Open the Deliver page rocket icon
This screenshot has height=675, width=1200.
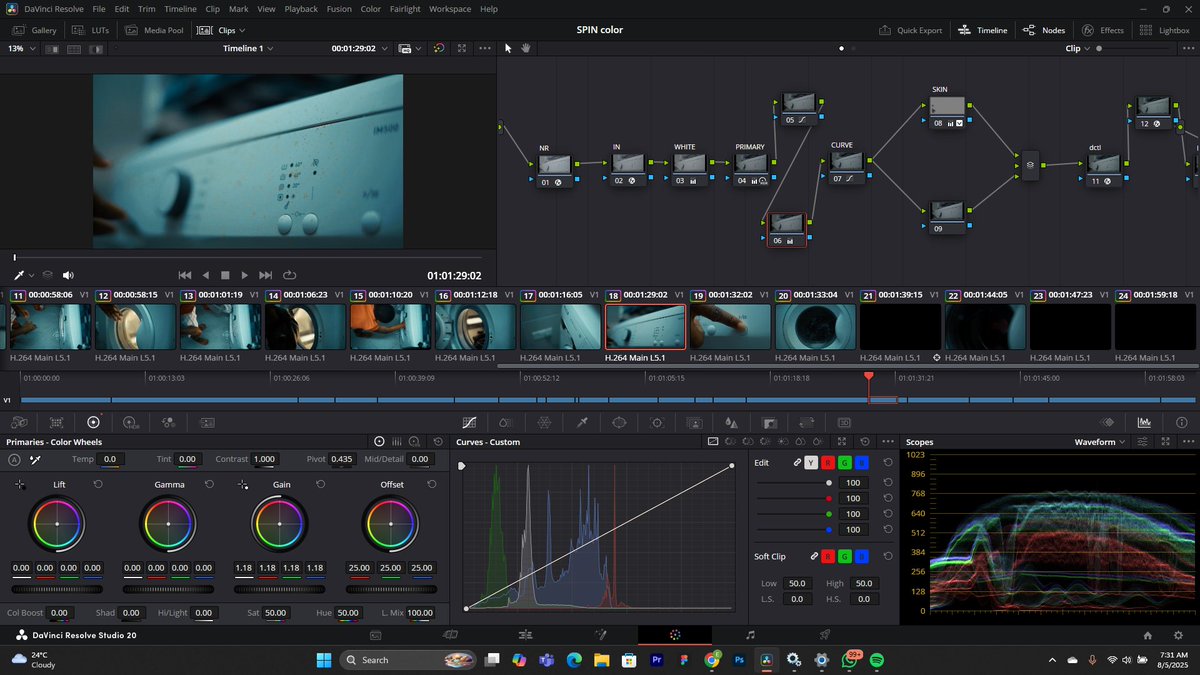tap(825, 635)
